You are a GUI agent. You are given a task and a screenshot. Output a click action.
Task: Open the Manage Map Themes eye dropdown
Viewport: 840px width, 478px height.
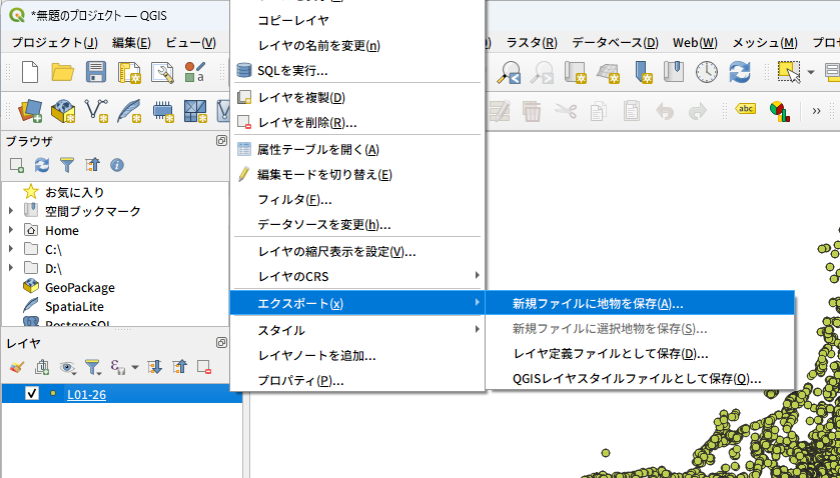tap(70, 367)
